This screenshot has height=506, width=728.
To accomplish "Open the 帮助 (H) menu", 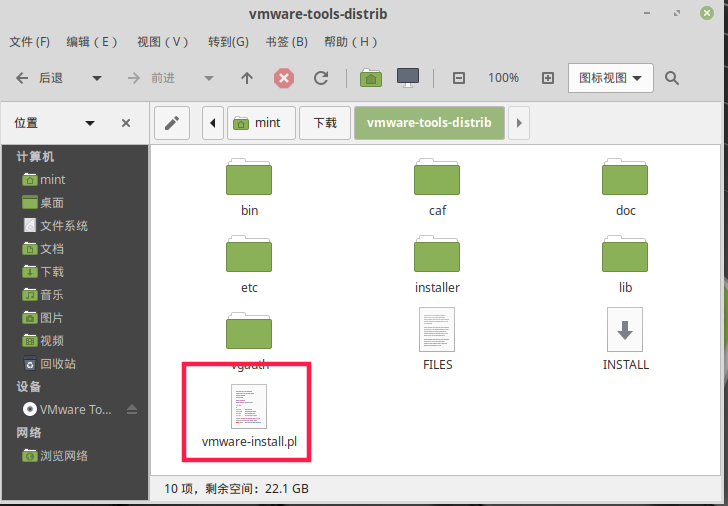I will (351, 42).
